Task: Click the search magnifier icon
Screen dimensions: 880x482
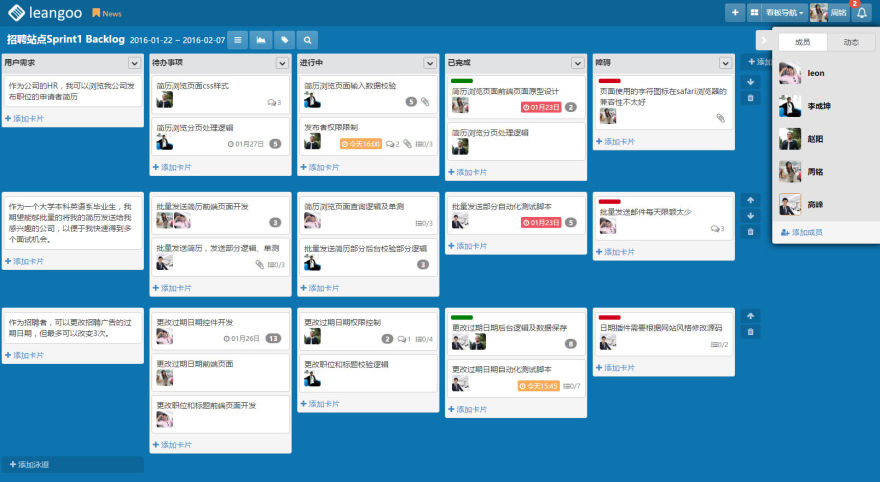Action: [x=308, y=40]
